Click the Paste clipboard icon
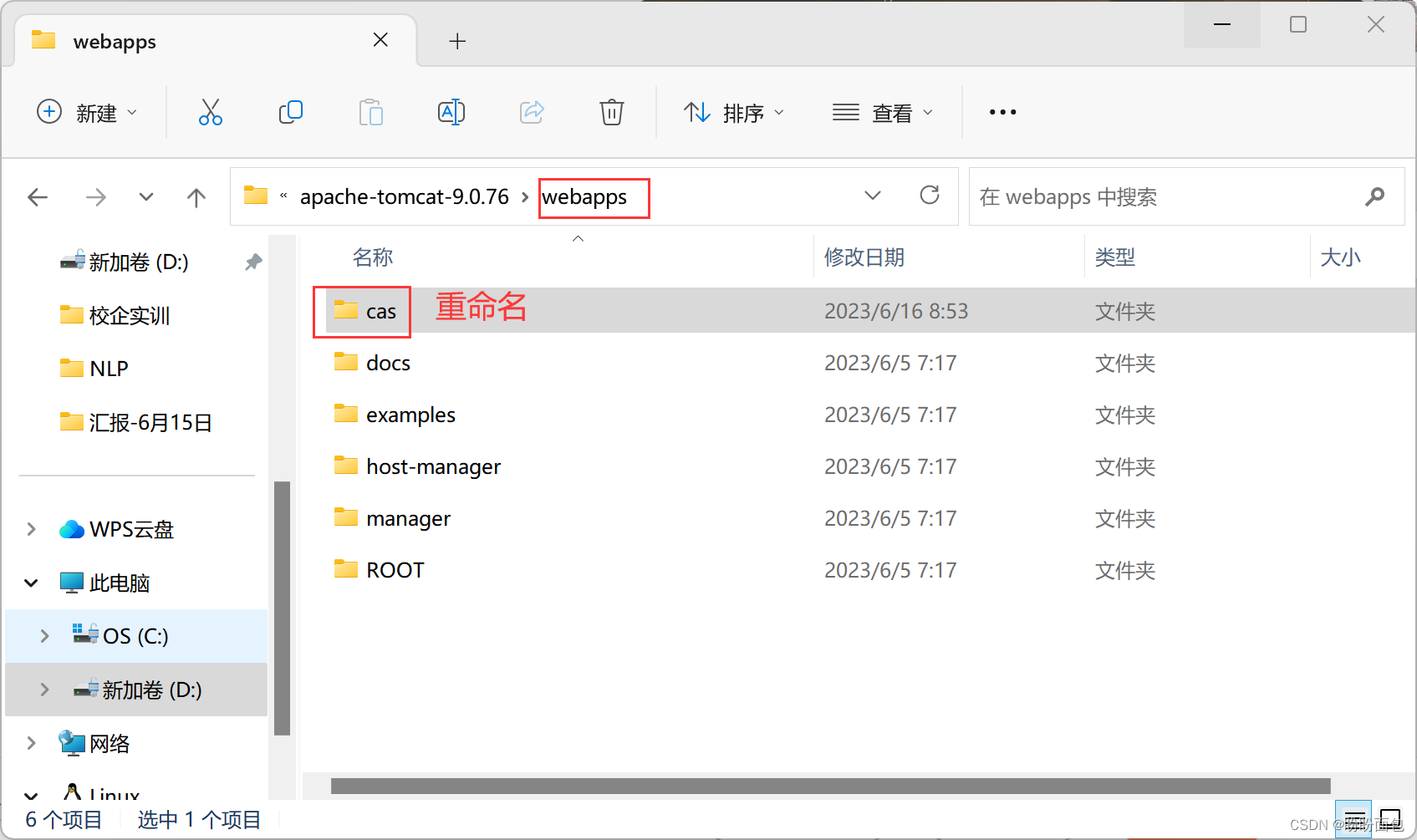 (x=370, y=112)
